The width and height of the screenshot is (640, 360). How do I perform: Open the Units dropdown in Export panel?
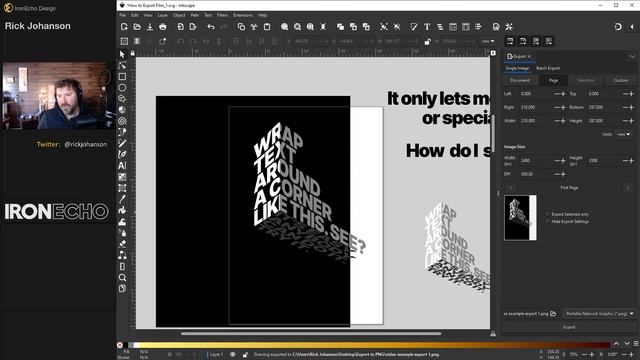click(x=624, y=134)
